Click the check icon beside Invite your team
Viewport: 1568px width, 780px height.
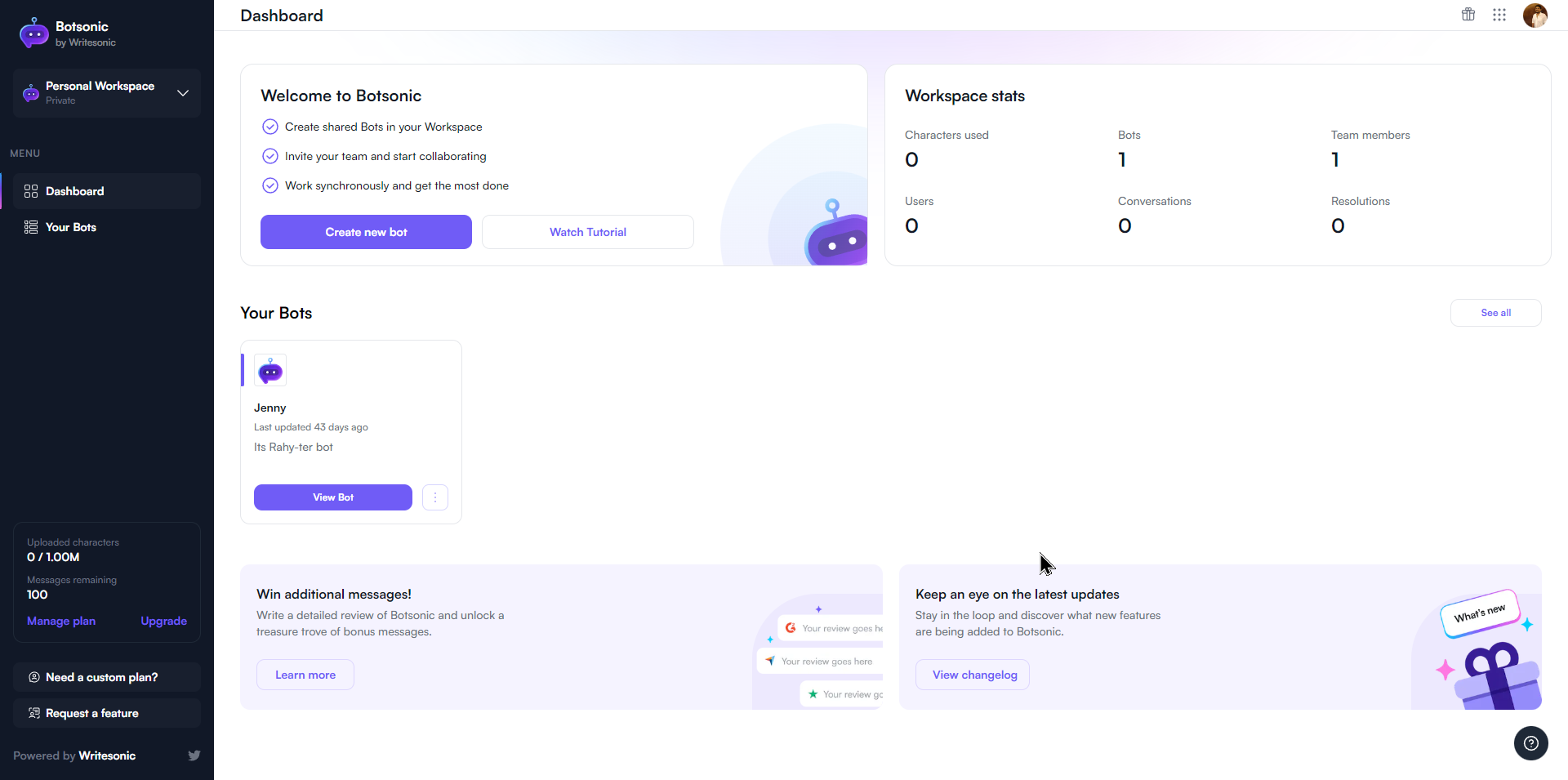coord(270,156)
